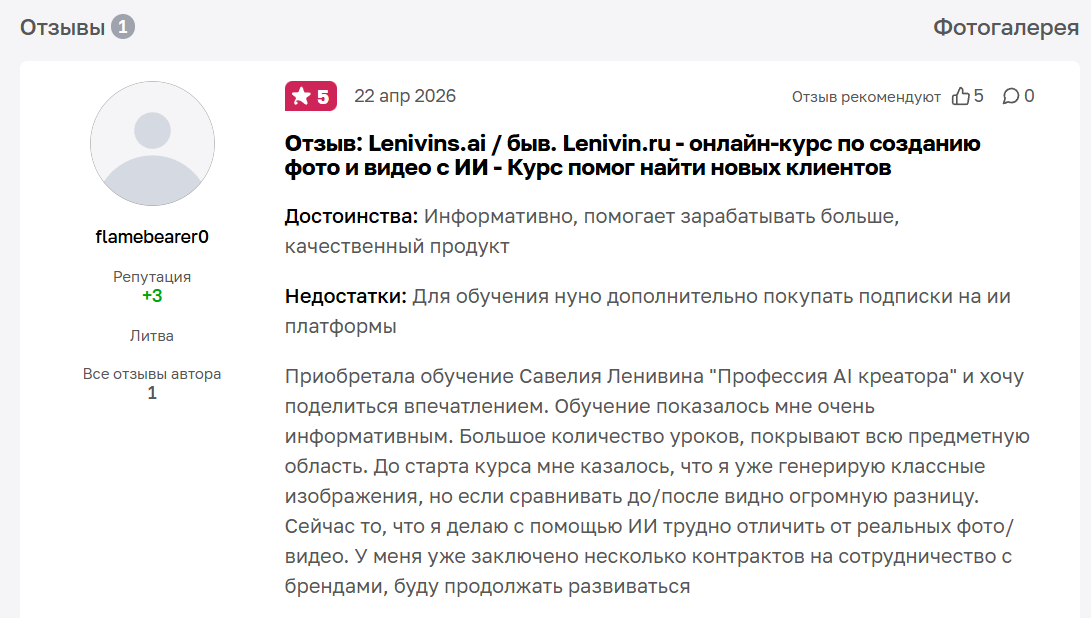The image size is (1091, 618).
Task: Click review body paragraph starting Приобретала обучение
Action: pyautogui.click(x=657, y=481)
